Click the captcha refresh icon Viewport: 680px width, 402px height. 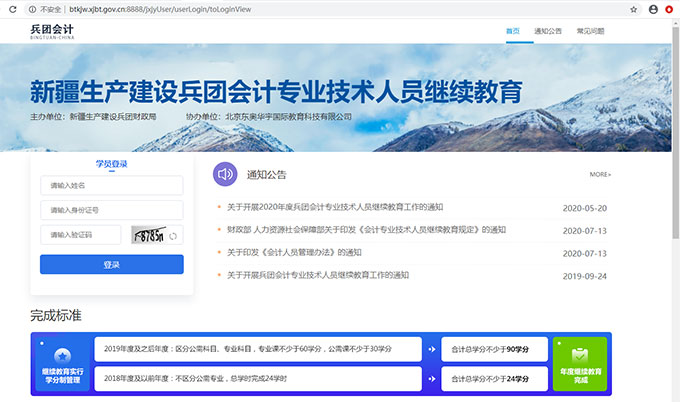coord(173,235)
